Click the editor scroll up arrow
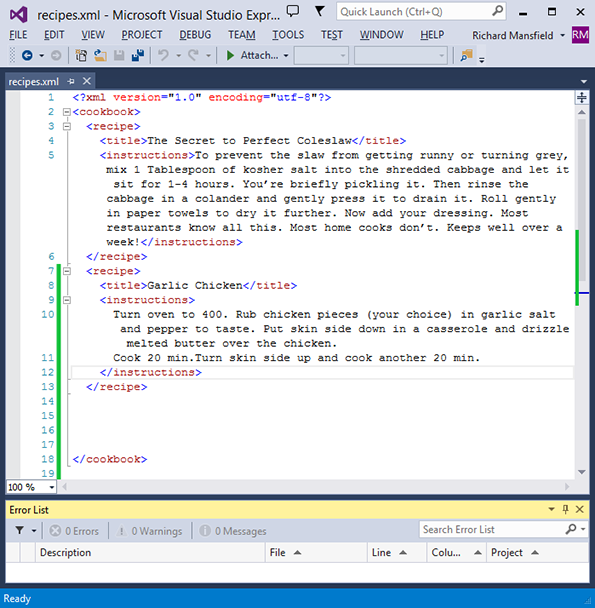The width and height of the screenshot is (595, 608). (581, 112)
